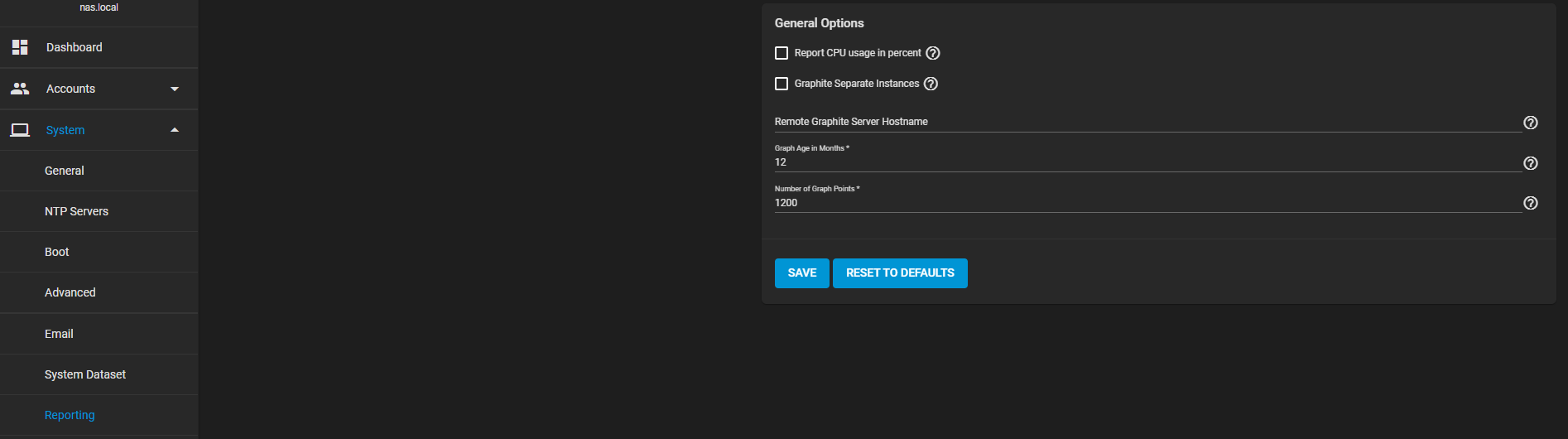1568x439 pixels.
Task: Select Email in System submenu
Action: [x=59, y=334]
